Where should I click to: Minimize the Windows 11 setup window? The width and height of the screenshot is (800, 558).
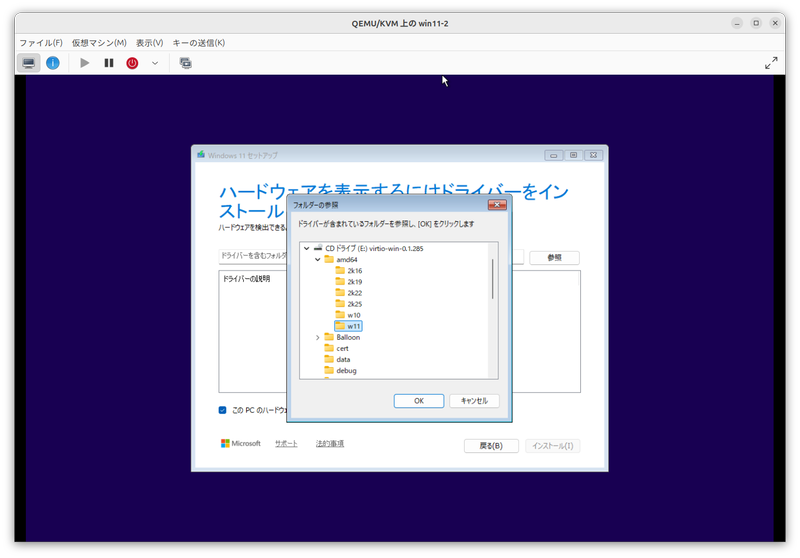554,155
